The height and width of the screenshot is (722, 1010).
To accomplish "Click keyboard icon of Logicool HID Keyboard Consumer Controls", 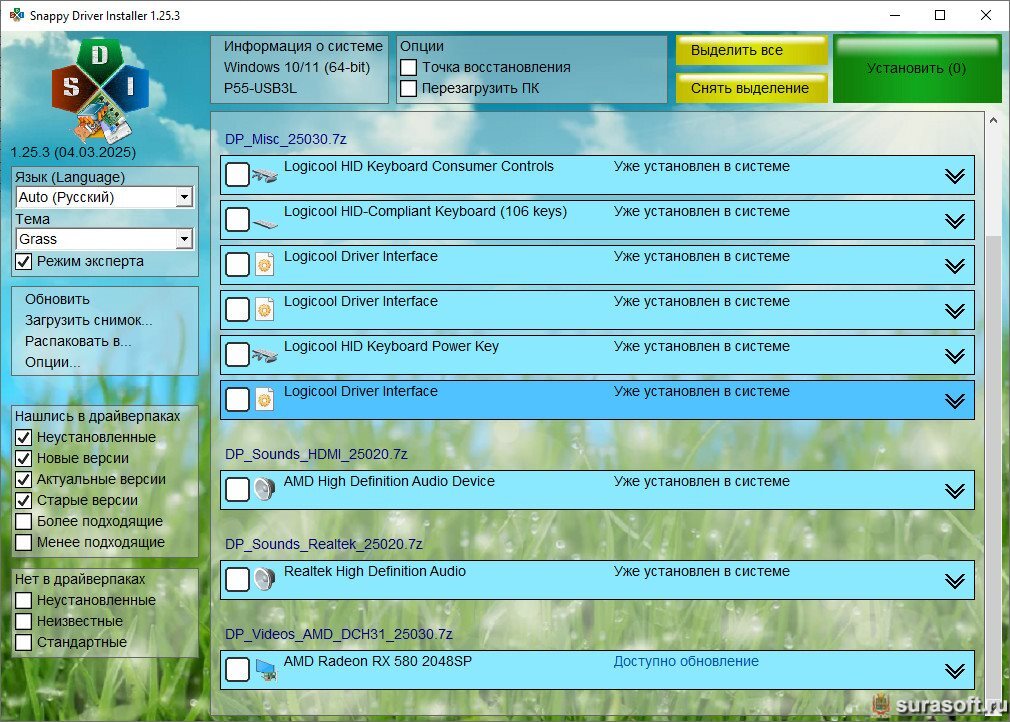I will (264, 175).
